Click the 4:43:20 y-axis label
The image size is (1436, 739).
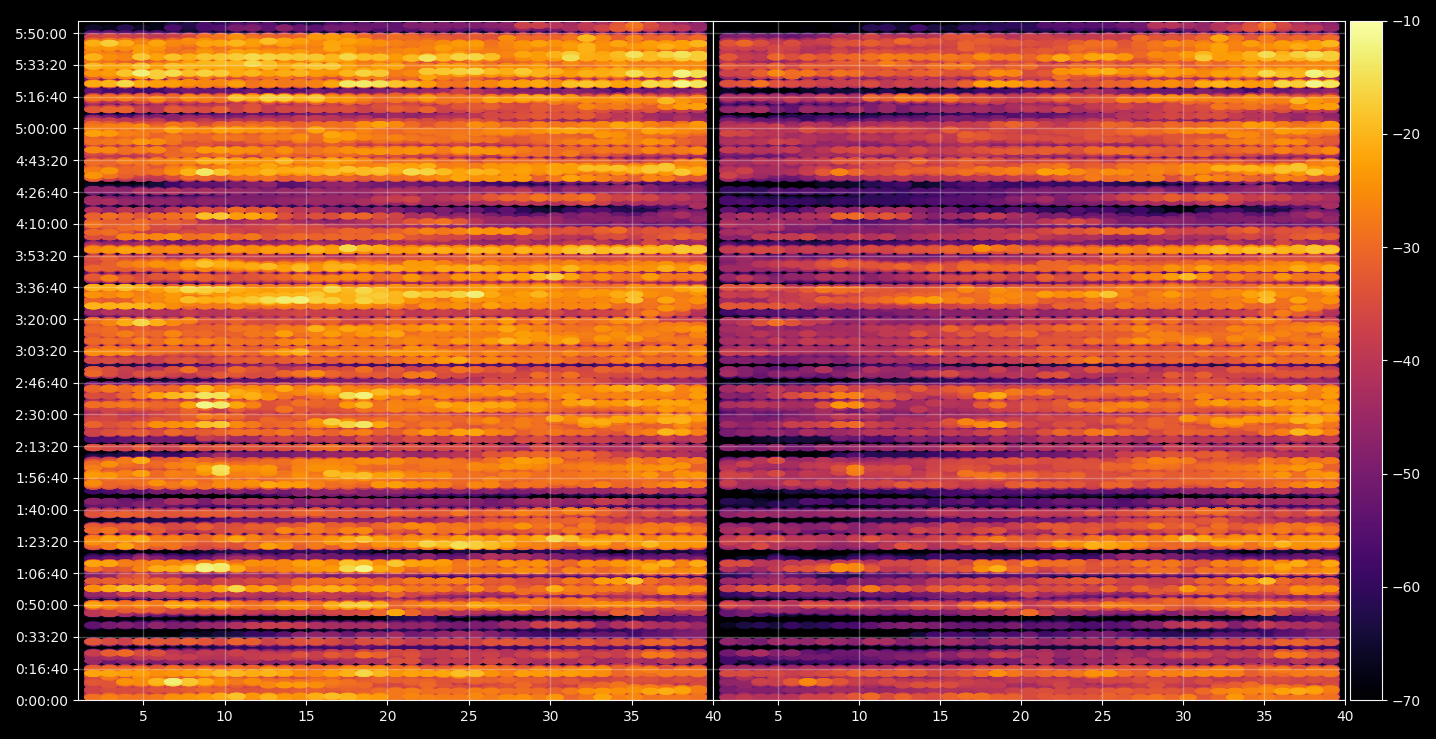point(41,161)
